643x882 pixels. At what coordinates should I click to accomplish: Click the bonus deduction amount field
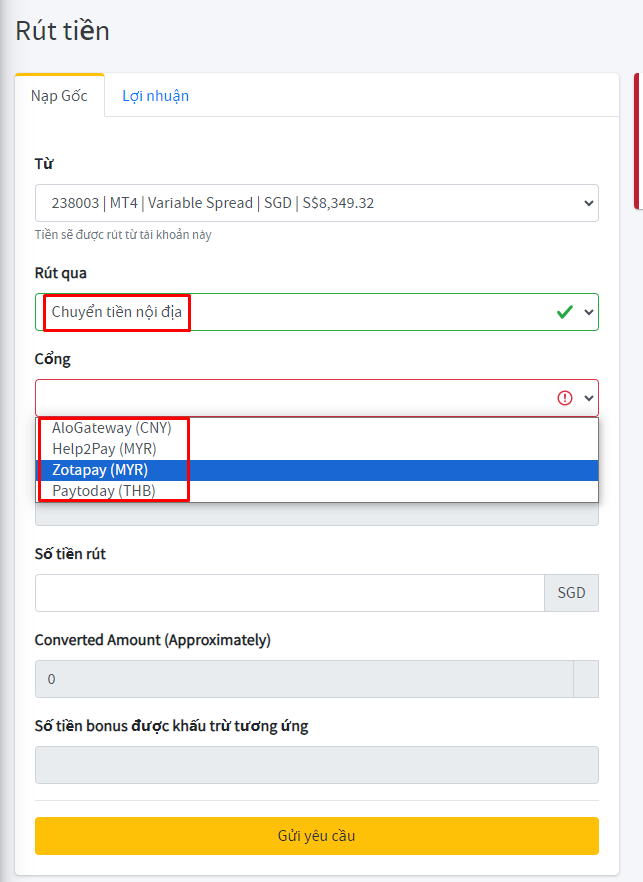click(x=317, y=765)
